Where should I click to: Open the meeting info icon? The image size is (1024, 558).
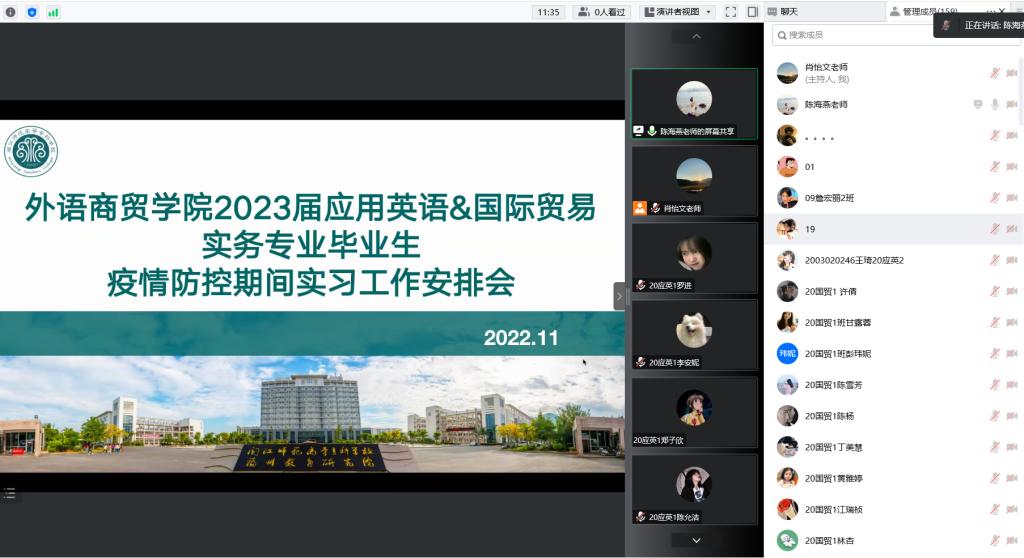[10, 12]
